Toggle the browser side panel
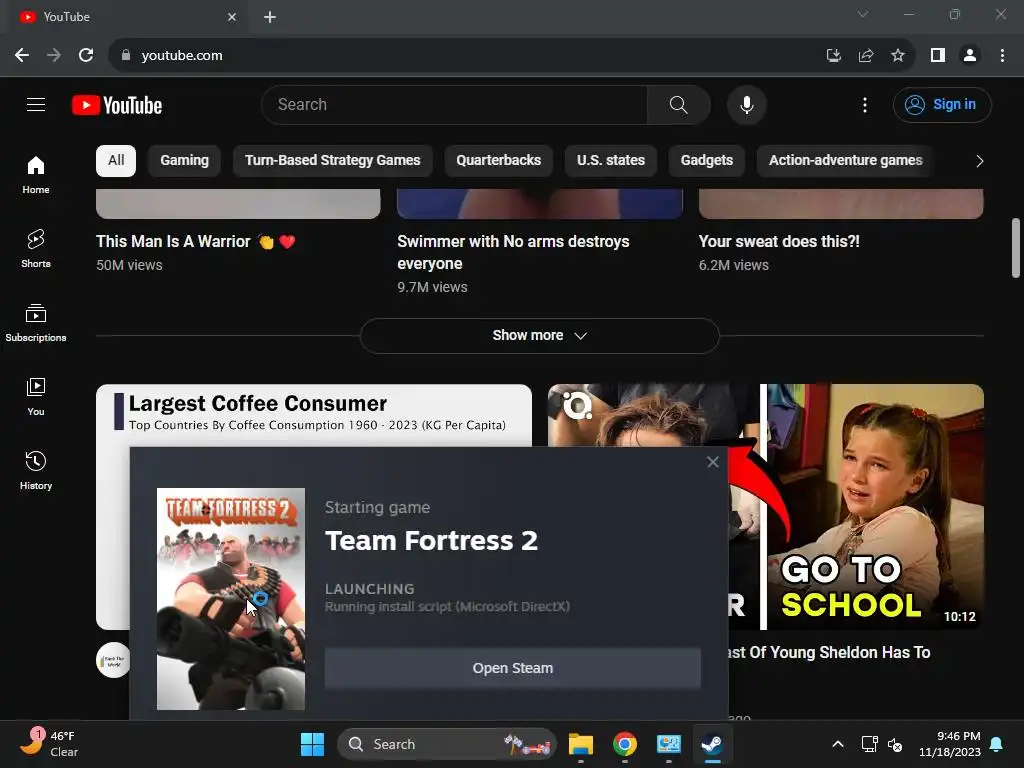 938,56
